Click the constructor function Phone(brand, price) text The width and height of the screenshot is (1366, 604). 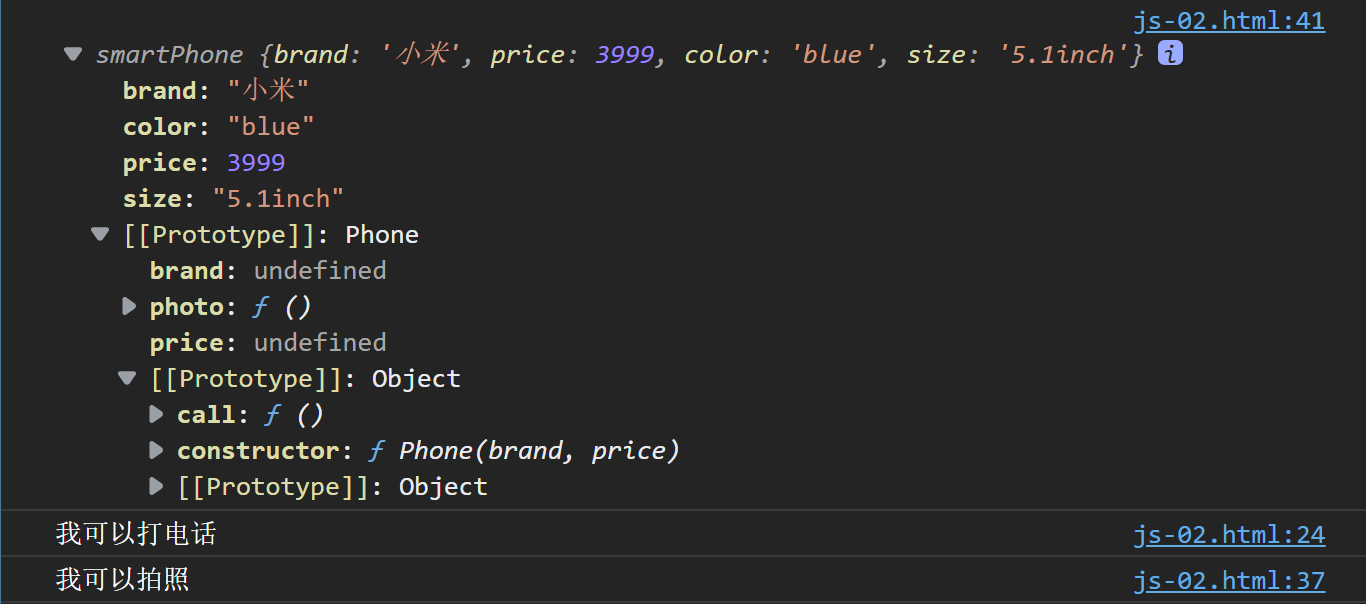click(538, 450)
